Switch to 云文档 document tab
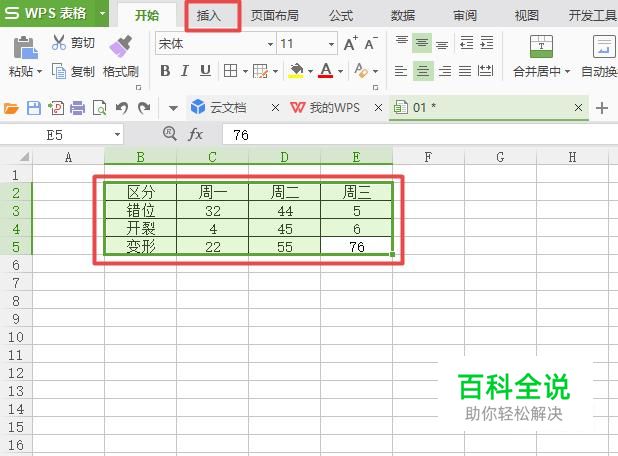 tap(227, 108)
